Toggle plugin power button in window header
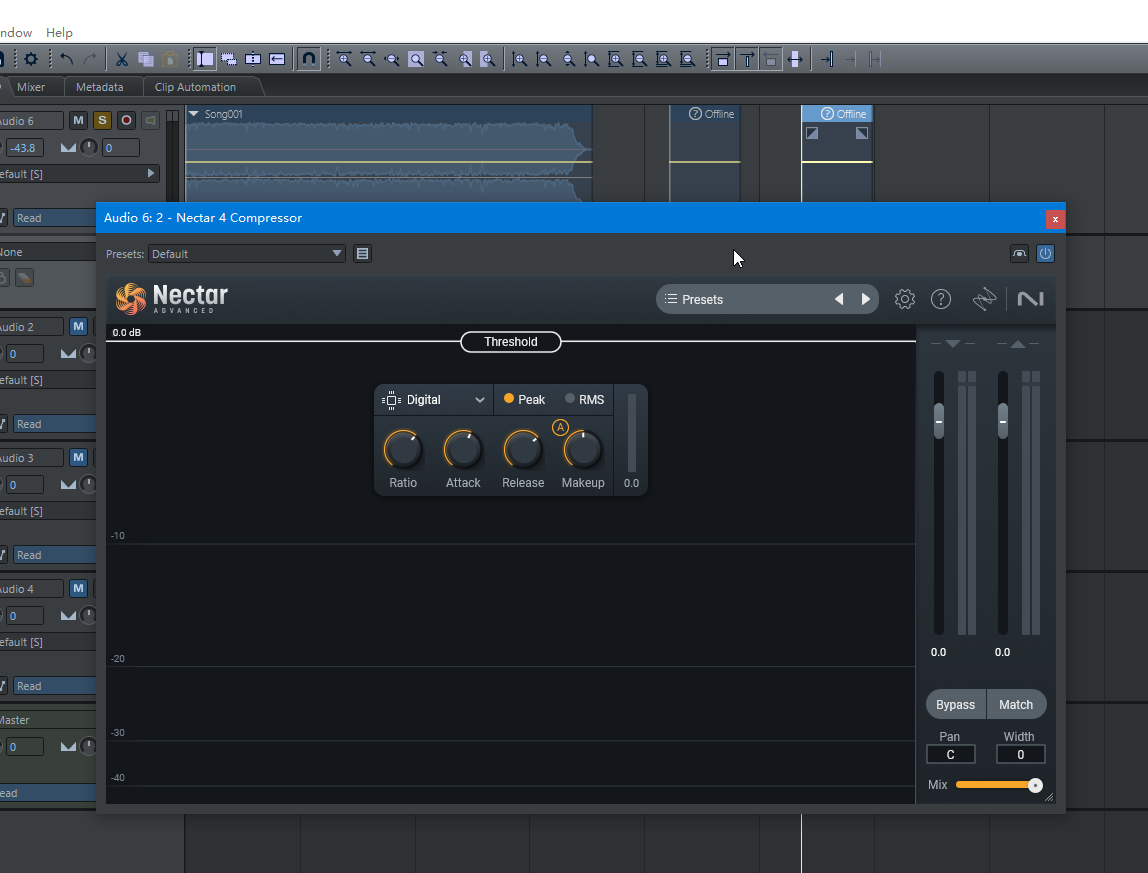The height and width of the screenshot is (873, 1148). (x=1045, y=254)
